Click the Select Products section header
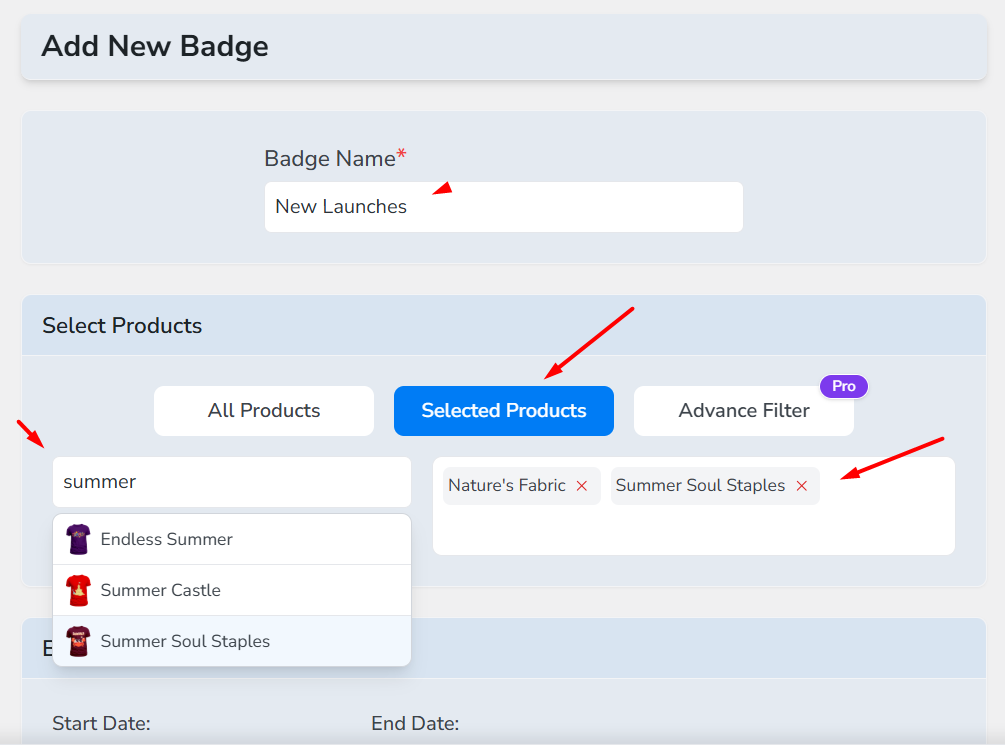 [122, 326]
